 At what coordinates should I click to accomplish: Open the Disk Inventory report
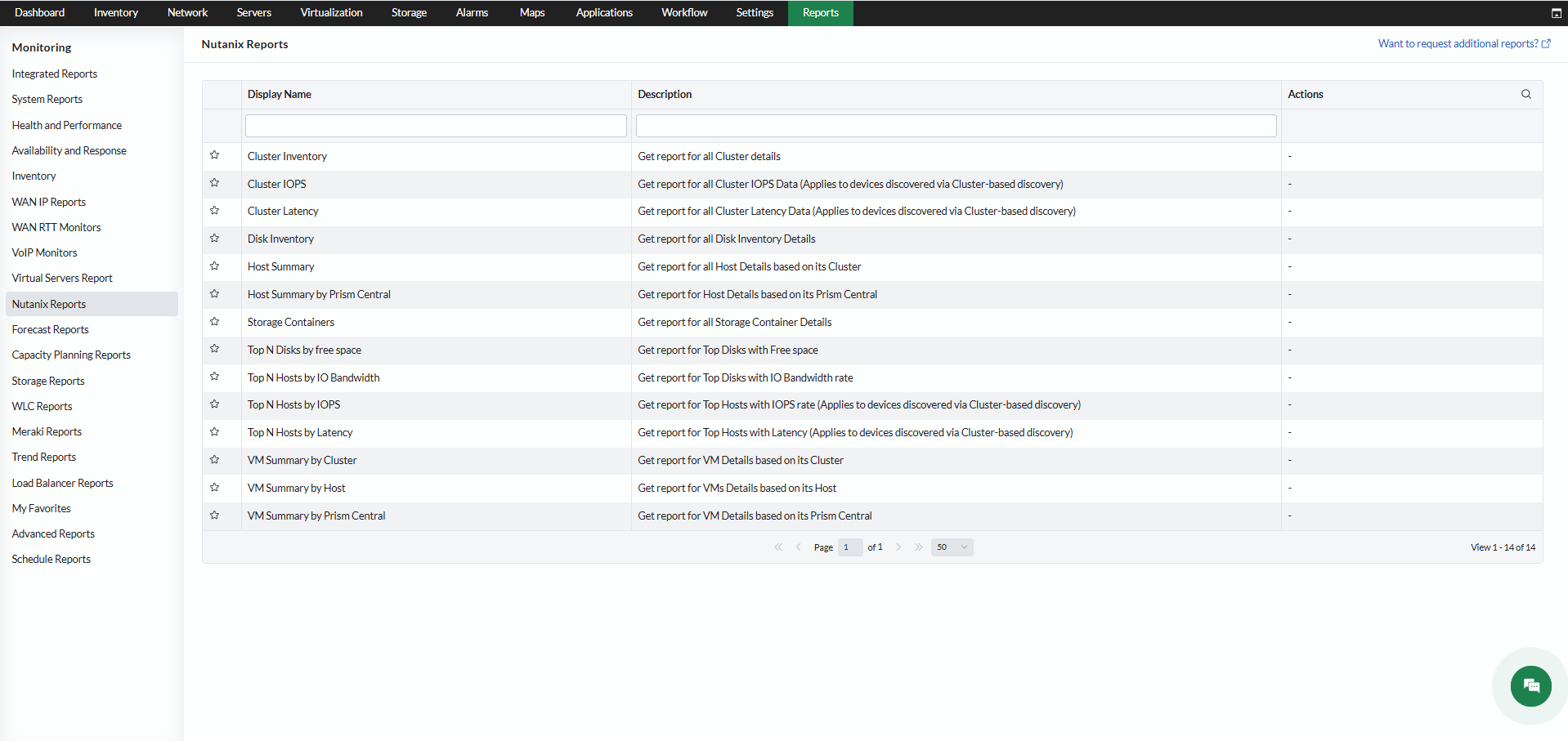coord(280,239)
